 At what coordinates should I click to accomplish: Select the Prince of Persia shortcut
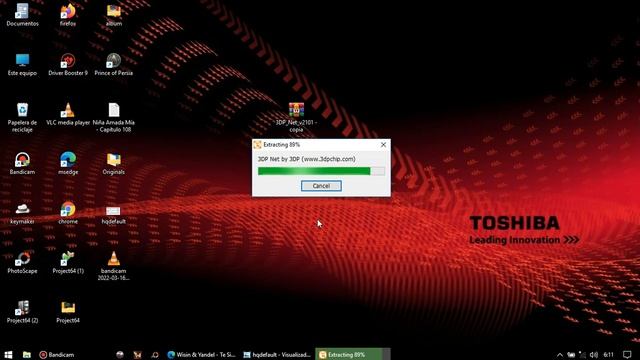113,64
